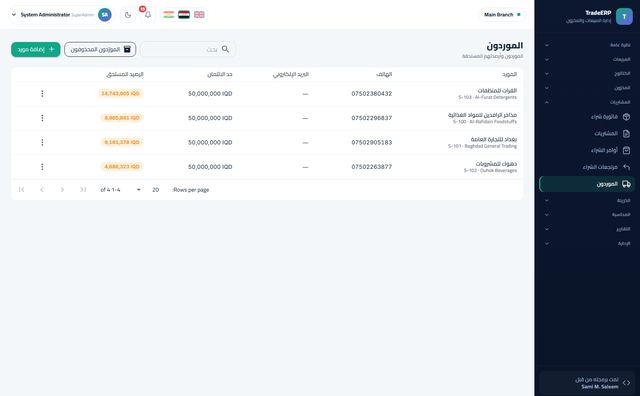Click 50,000,000 IQD limit in Baghdad General Trading row
The height and width of the screenshot is (396, 640).
tap(210, 142)
